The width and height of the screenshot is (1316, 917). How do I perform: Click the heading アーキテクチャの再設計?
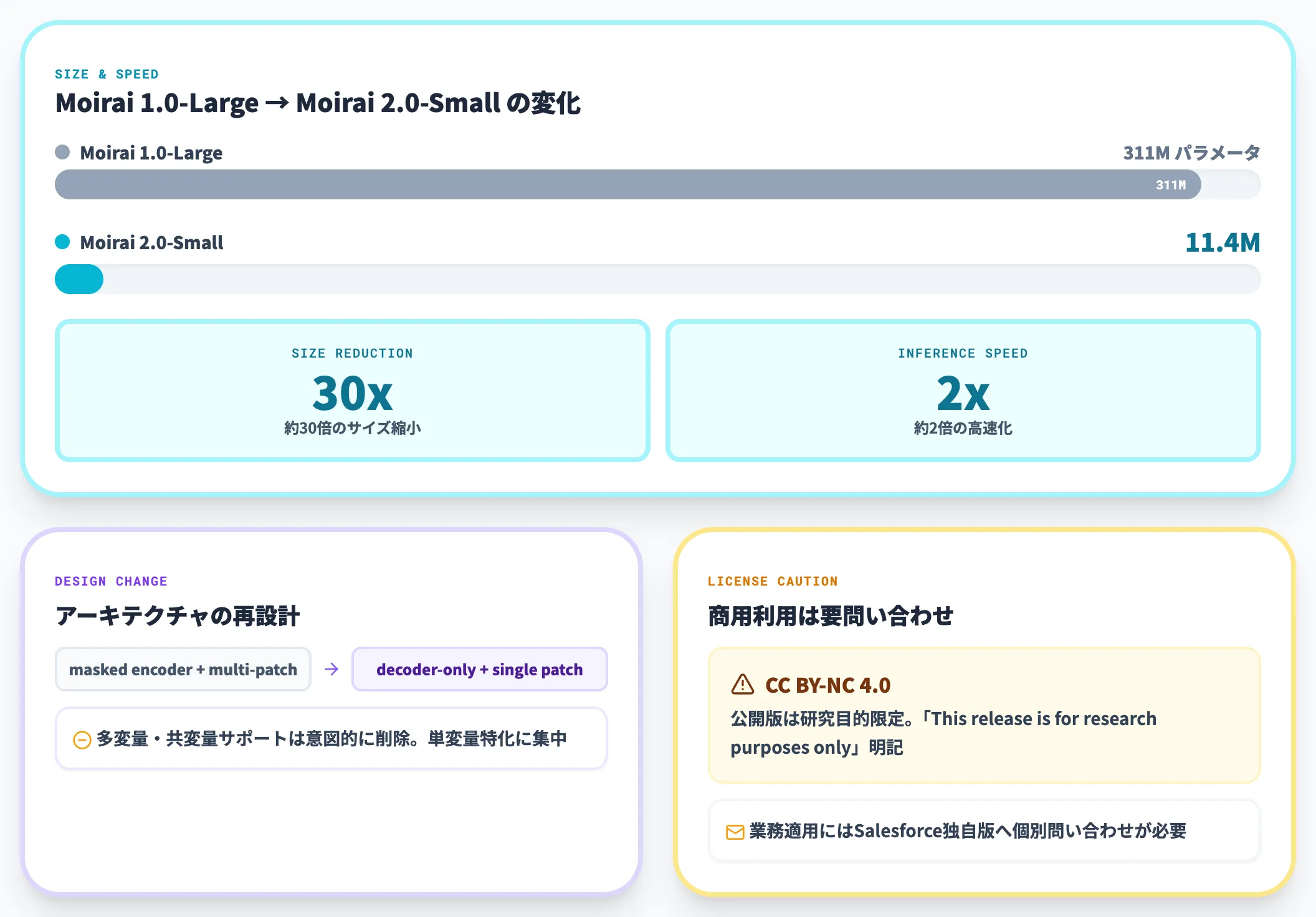click(178, 616)
